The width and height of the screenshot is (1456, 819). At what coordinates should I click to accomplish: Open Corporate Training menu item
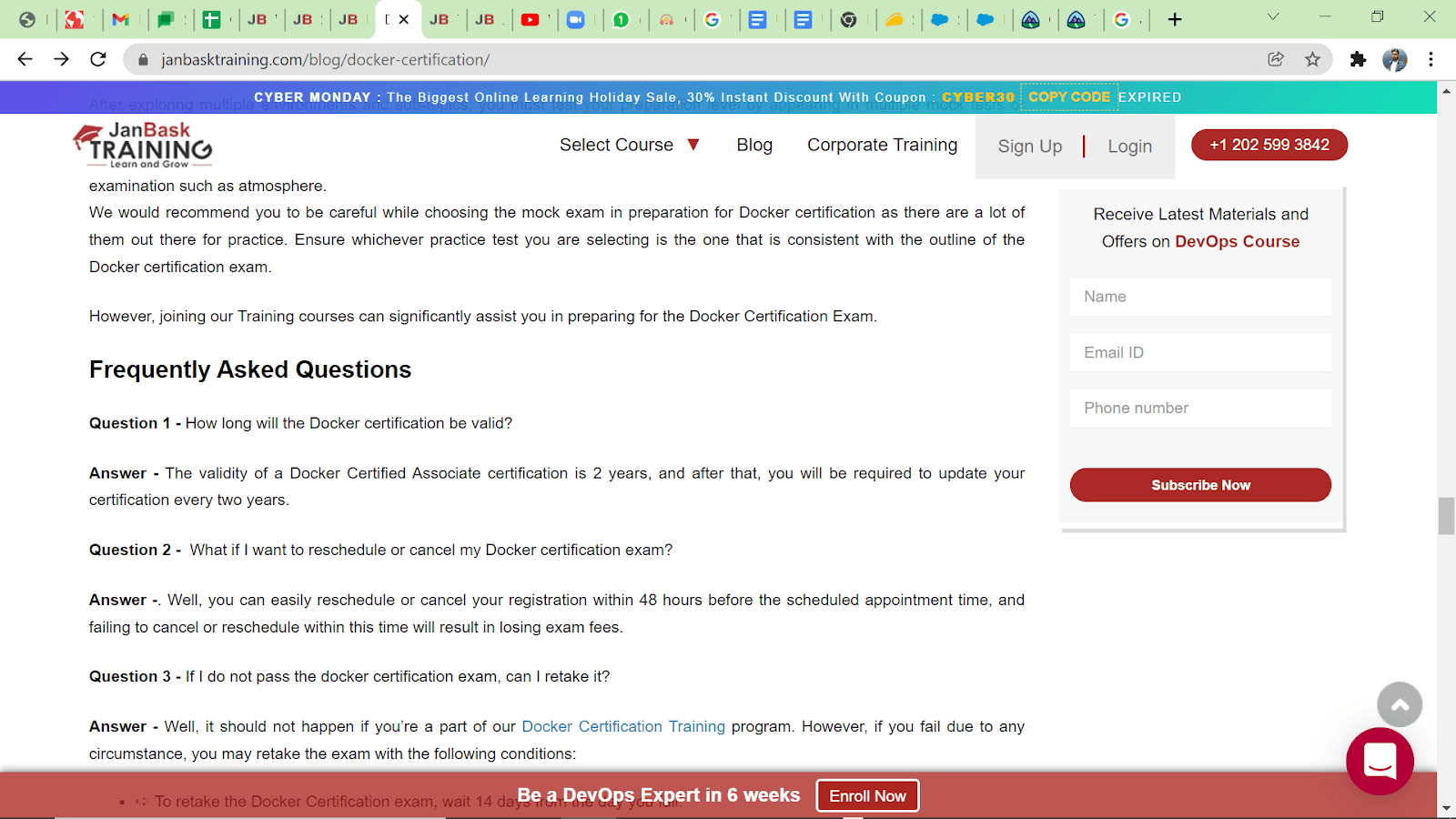tap(882, 145)
